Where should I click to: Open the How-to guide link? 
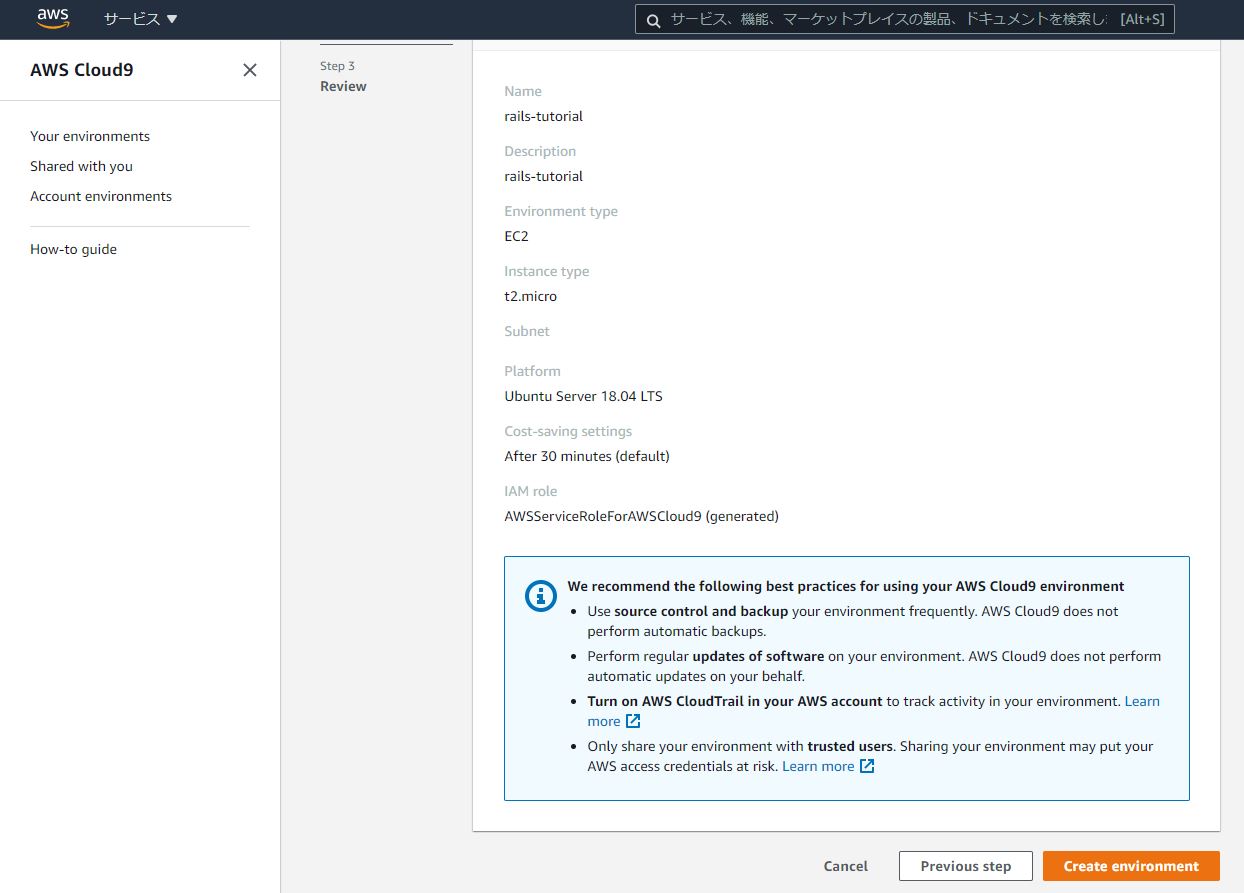(x=73, y=249)
